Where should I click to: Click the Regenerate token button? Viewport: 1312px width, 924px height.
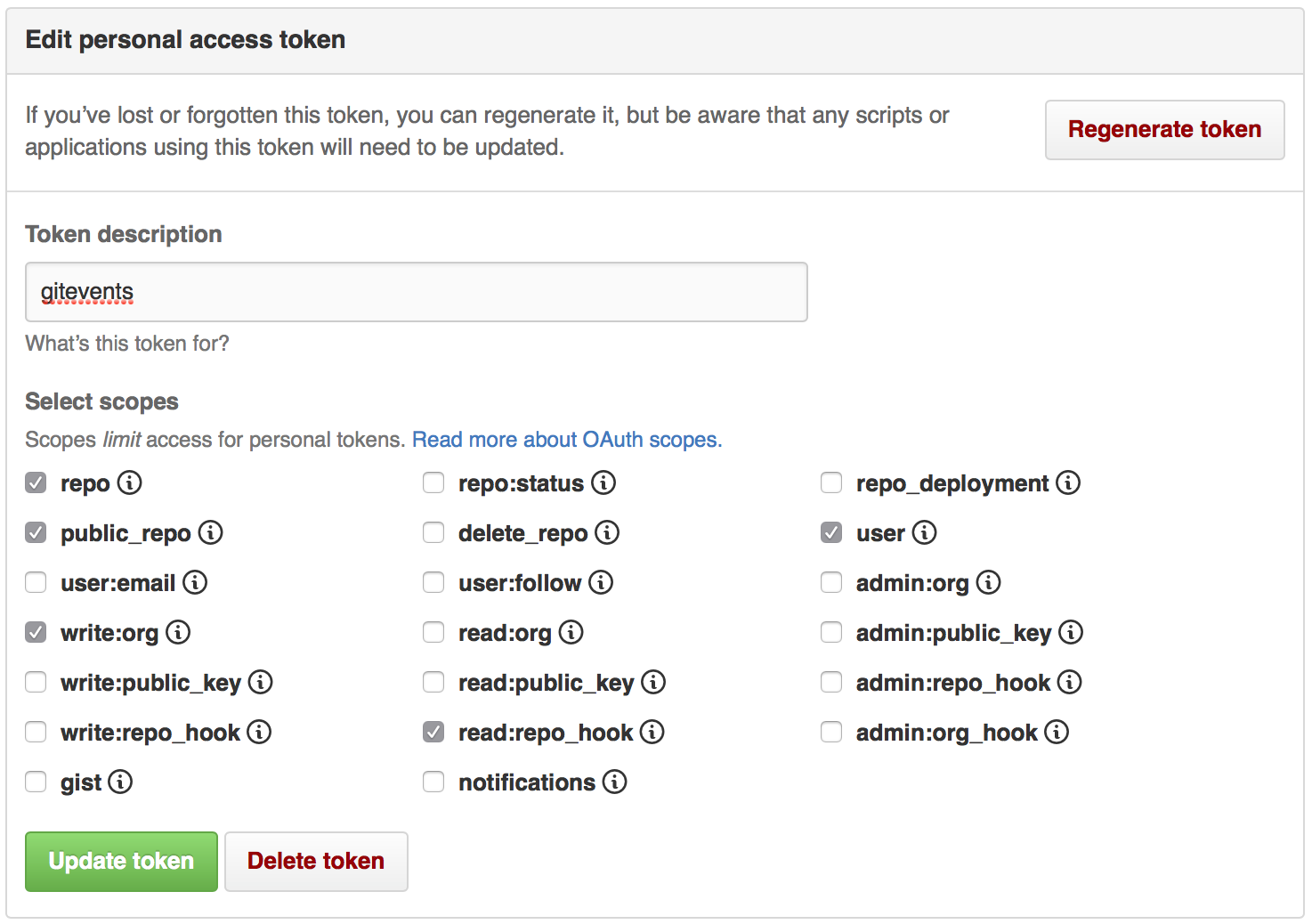[x=1164, y=130]
